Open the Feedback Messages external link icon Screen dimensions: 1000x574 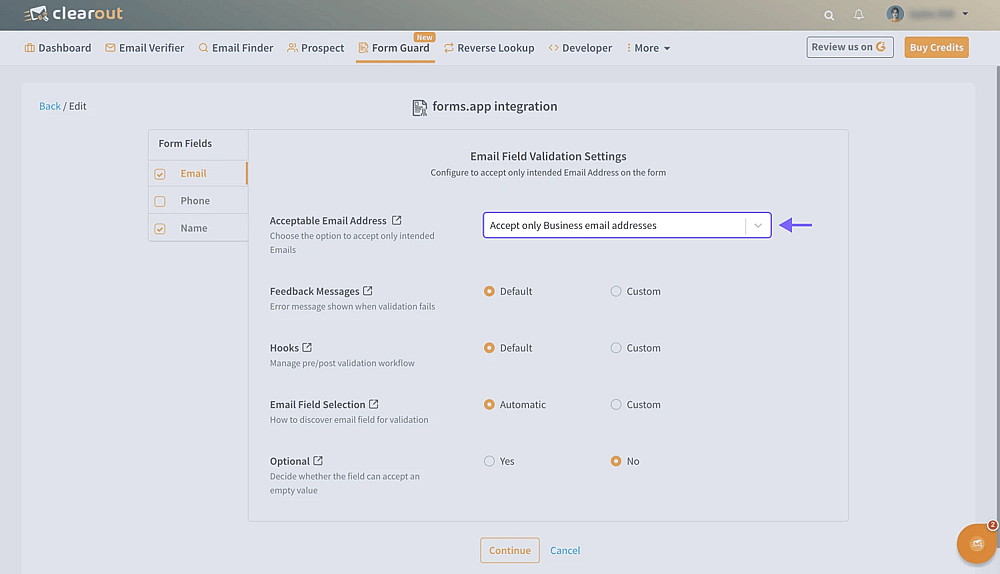367,291
